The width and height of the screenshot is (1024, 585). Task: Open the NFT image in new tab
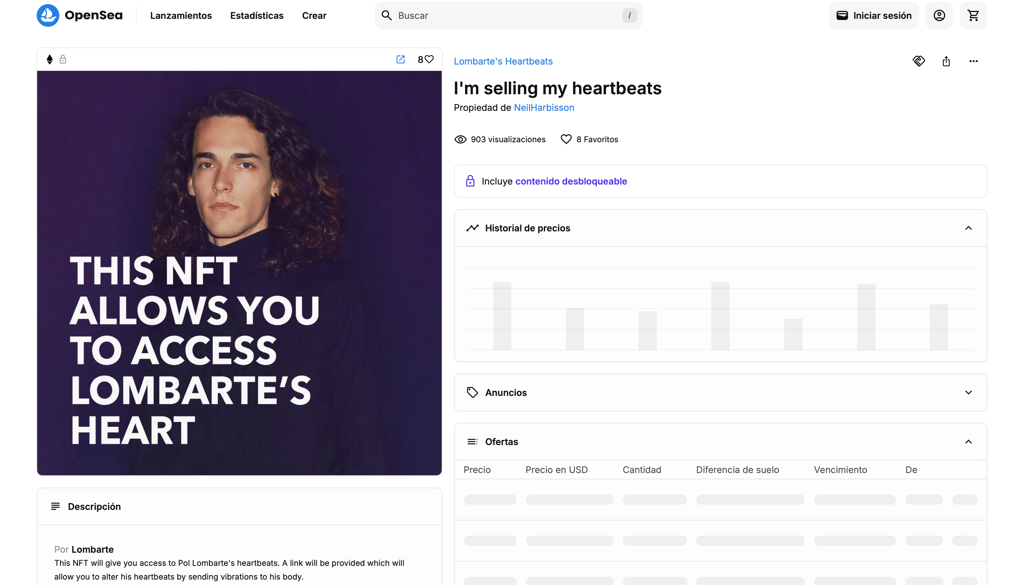[x=400, y=60]
